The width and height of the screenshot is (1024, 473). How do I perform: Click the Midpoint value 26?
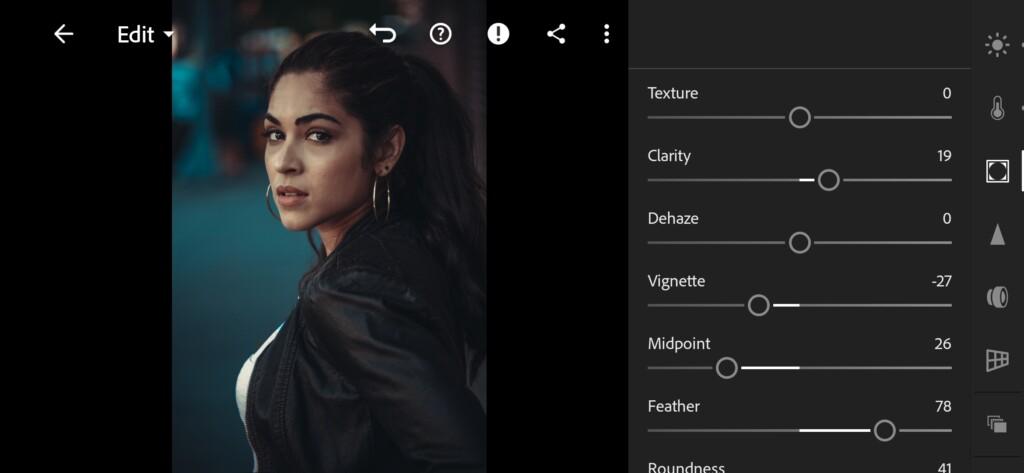(x=942, y=344)
